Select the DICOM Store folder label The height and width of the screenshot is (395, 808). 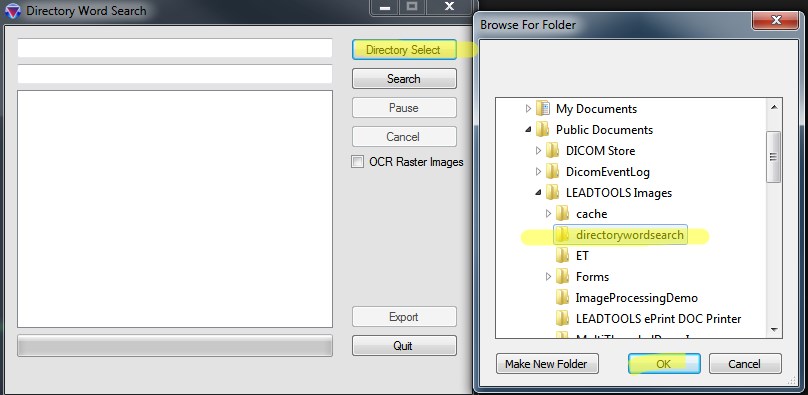pyautogui.click(x=600, y=151)
